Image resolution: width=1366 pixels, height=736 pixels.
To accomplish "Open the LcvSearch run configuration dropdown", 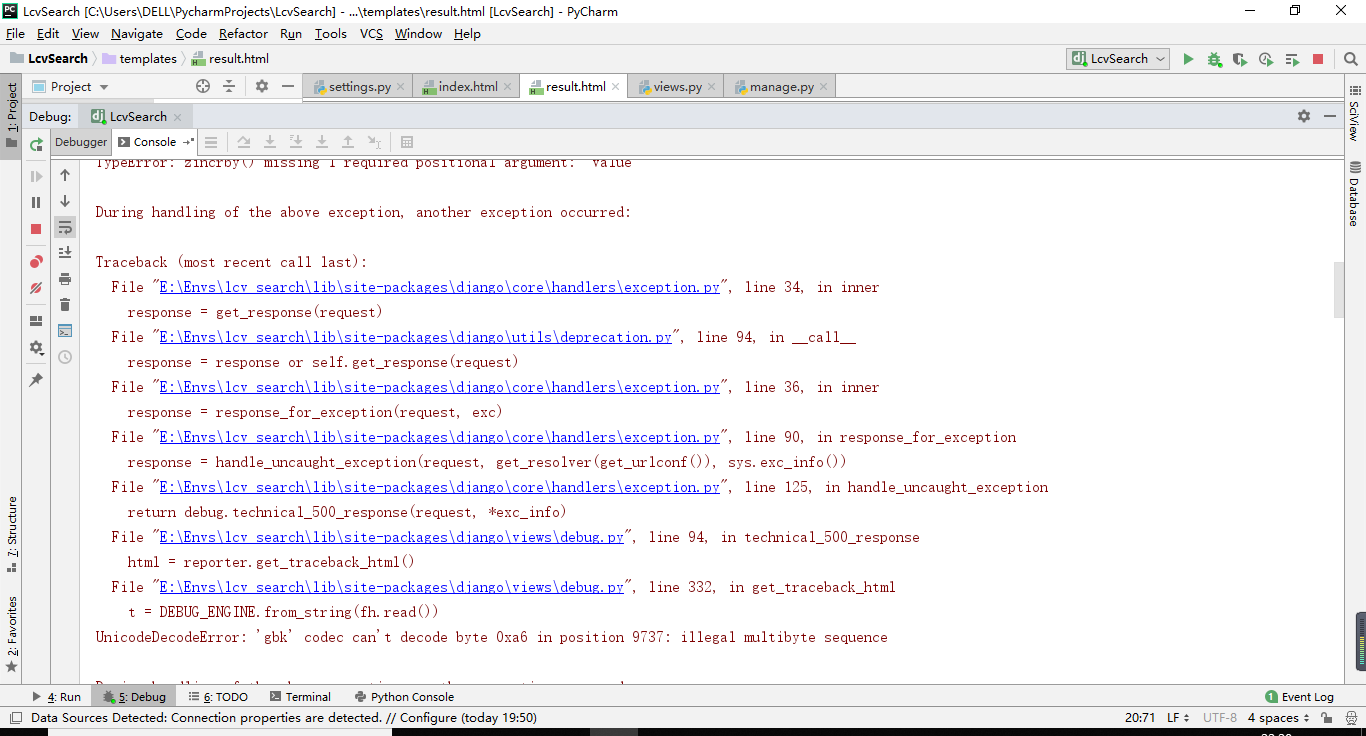I will (1117, 59).
